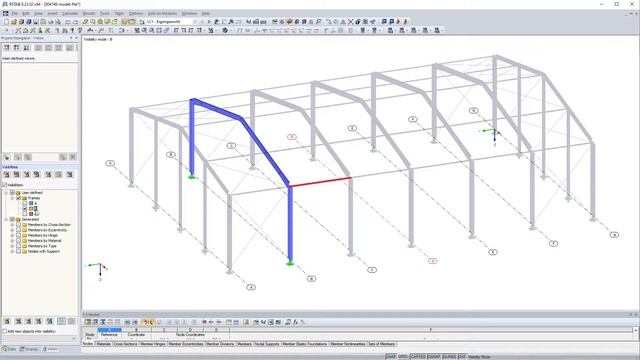Collapse the Frames tree node
This screenshot has width=640, height=360.
point(12,198)
